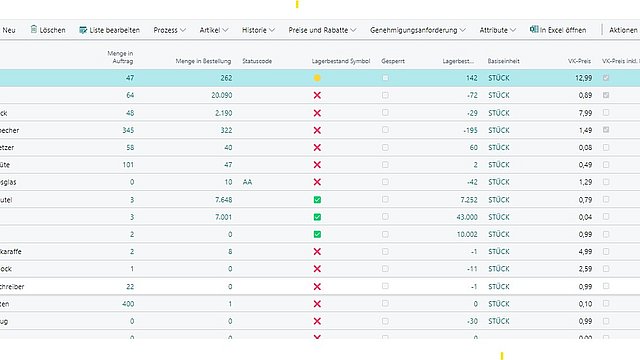Open Menge in Auftrag value 345

(x=128, y=130)
